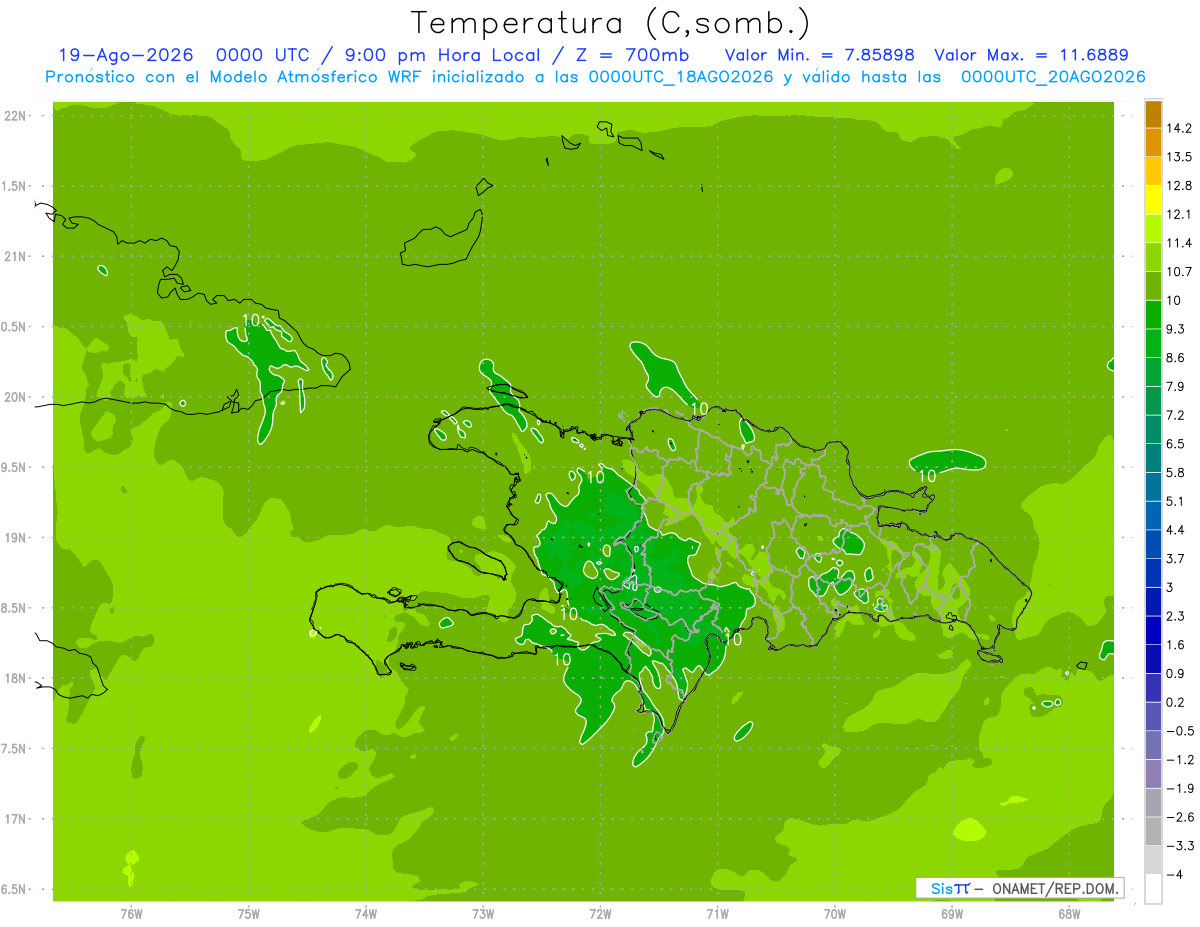
Task: Click the 2.3 colorbar value
Action: click(1176, 616)
